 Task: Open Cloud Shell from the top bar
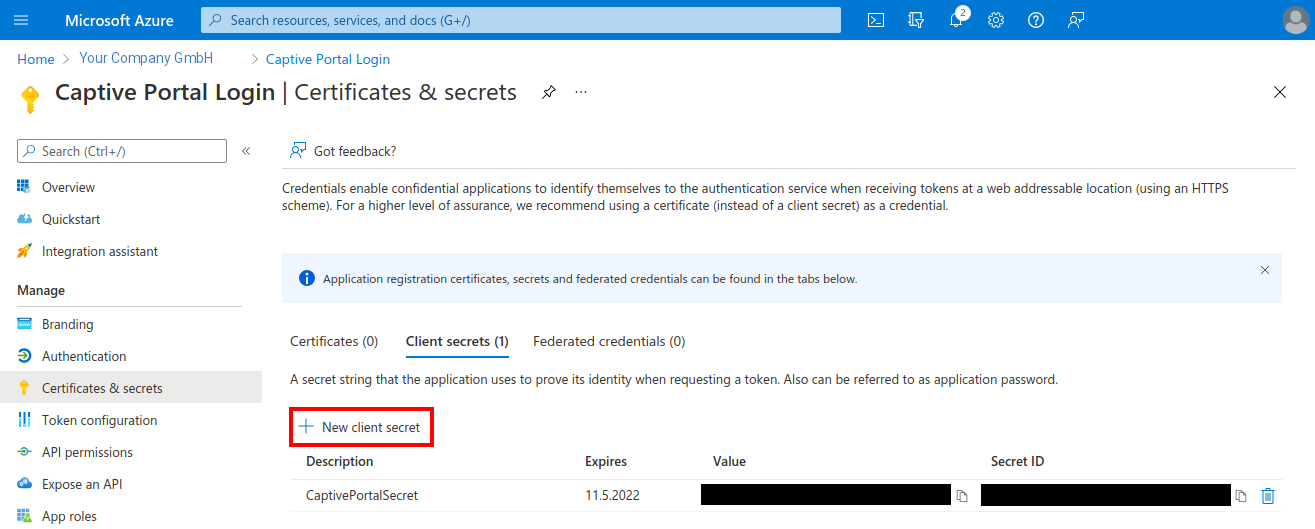(876, 20)
